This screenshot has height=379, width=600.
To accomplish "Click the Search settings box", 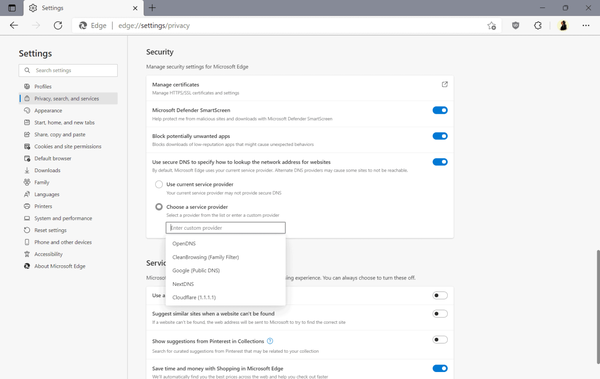I will coord(68,70).
